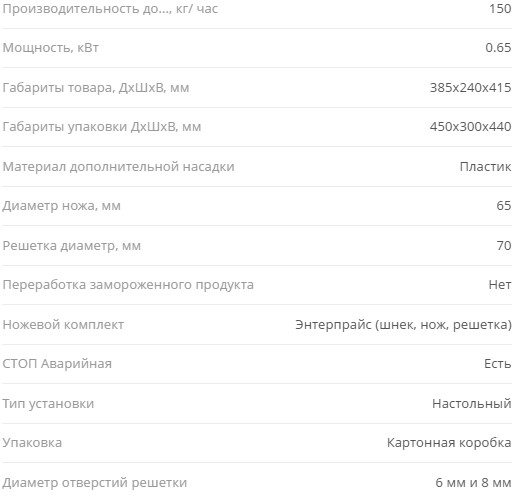
Task: Click the 'Картонная коробка' packaging value
Action: point(449,443)
